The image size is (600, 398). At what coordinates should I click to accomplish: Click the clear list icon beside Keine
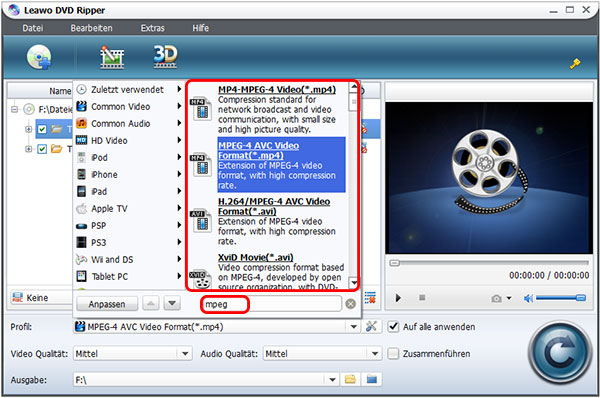coord(370,298)
